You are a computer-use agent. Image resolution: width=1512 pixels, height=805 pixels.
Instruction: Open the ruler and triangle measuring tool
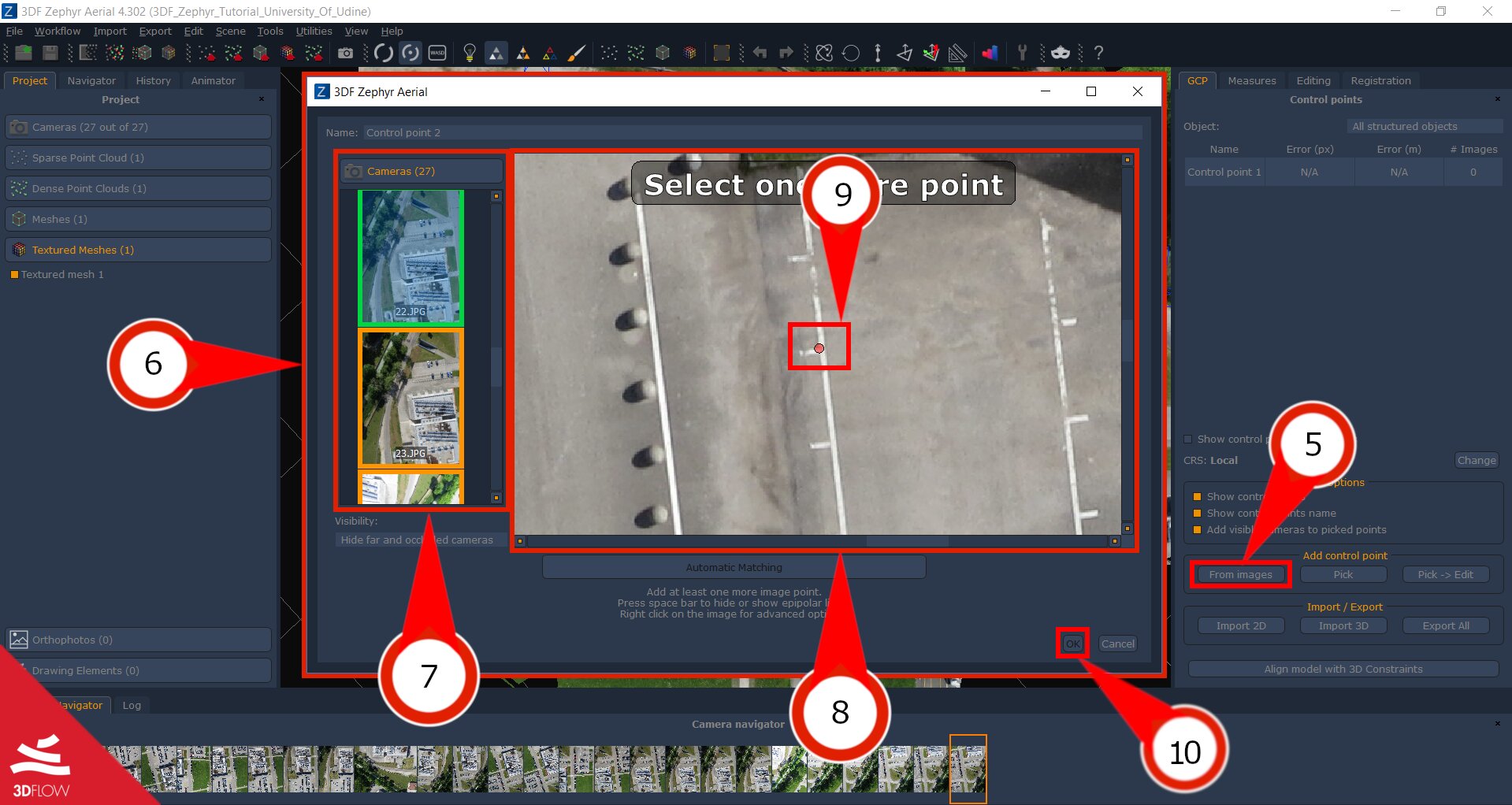957,53
